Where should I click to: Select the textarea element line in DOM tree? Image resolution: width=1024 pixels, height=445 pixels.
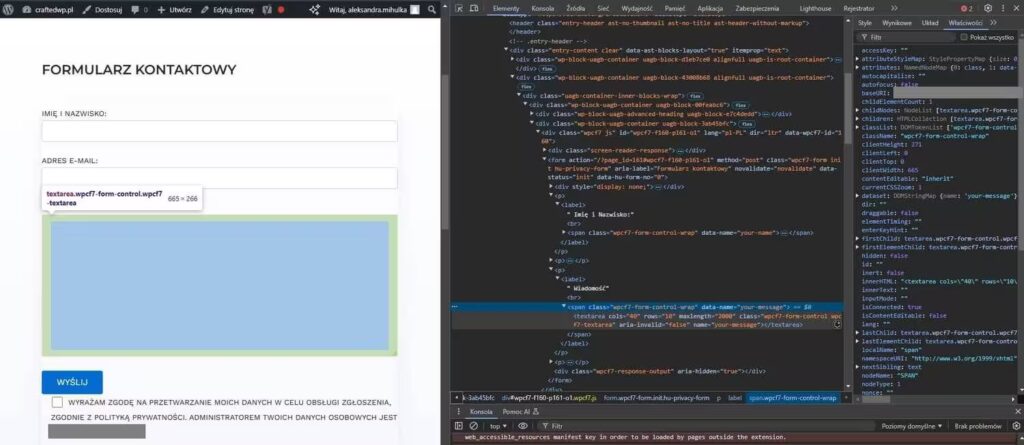[x=705, y=320]
